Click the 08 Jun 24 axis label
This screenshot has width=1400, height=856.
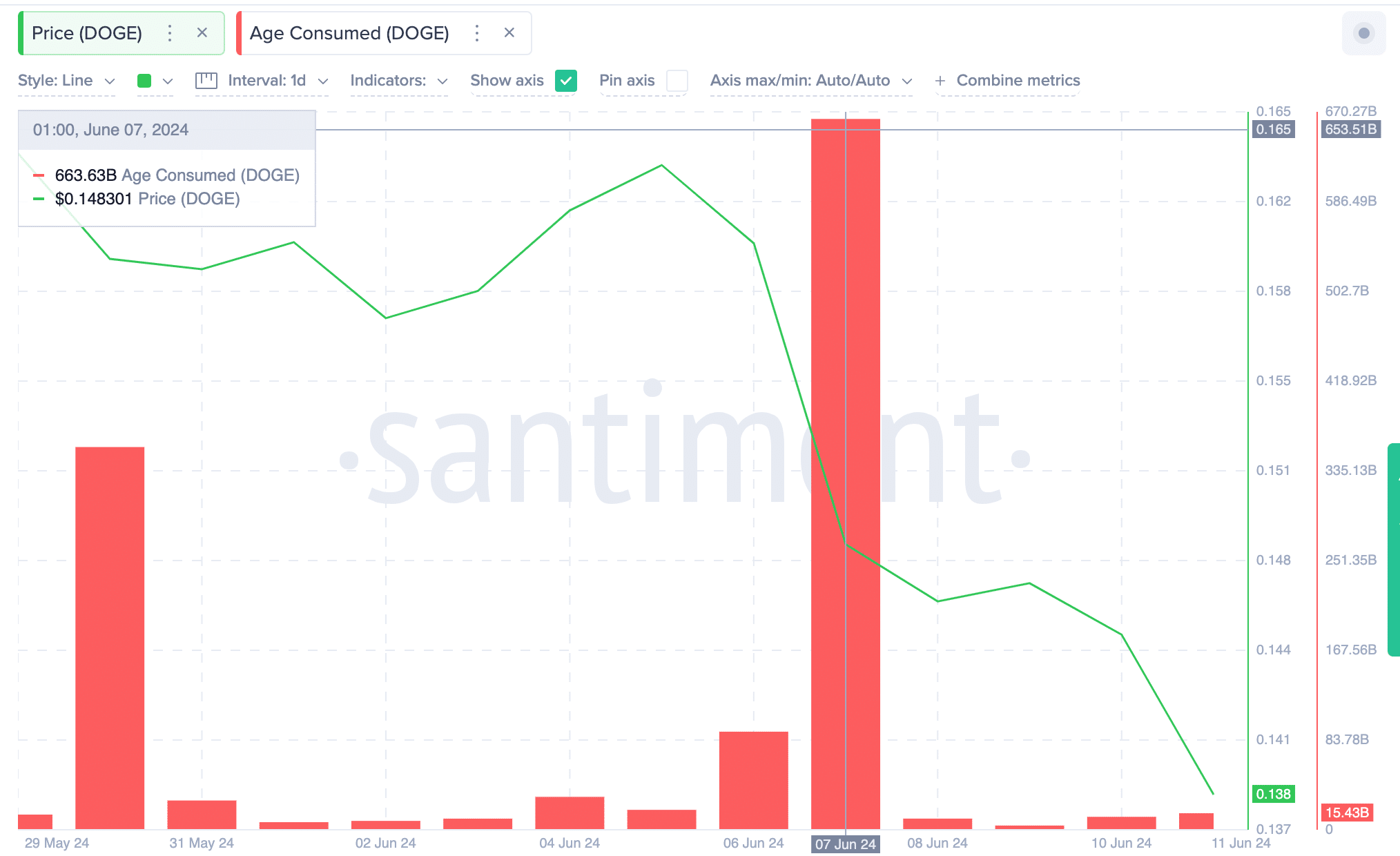tap(937, 844)
